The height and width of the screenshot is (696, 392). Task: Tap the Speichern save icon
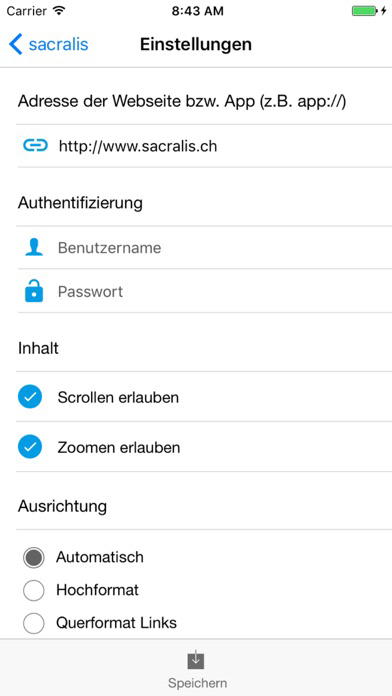[x=196, y=660]
